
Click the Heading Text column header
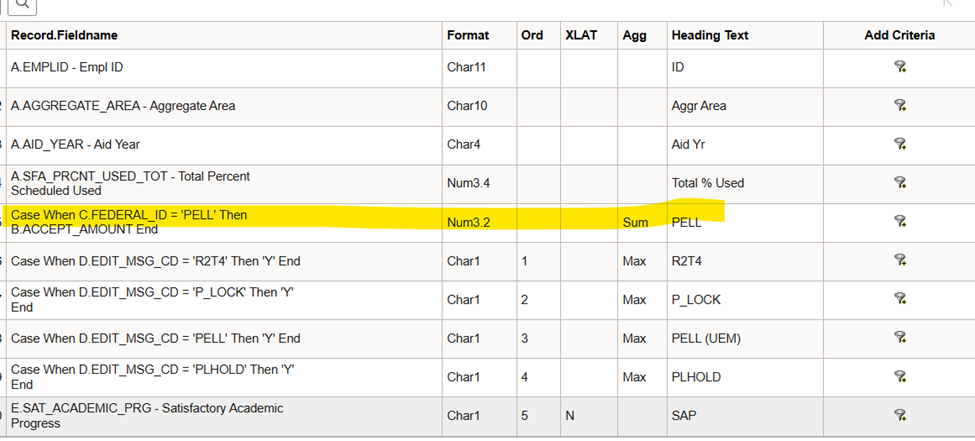click(x=710, y=35)
